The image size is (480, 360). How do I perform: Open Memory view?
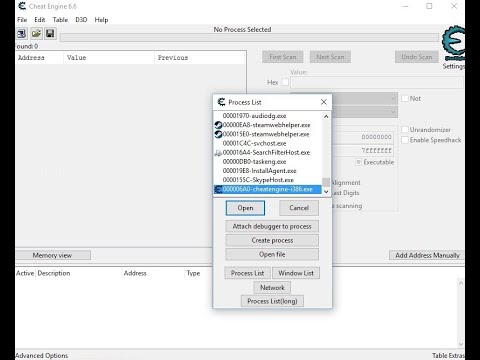tap(53, 255)
